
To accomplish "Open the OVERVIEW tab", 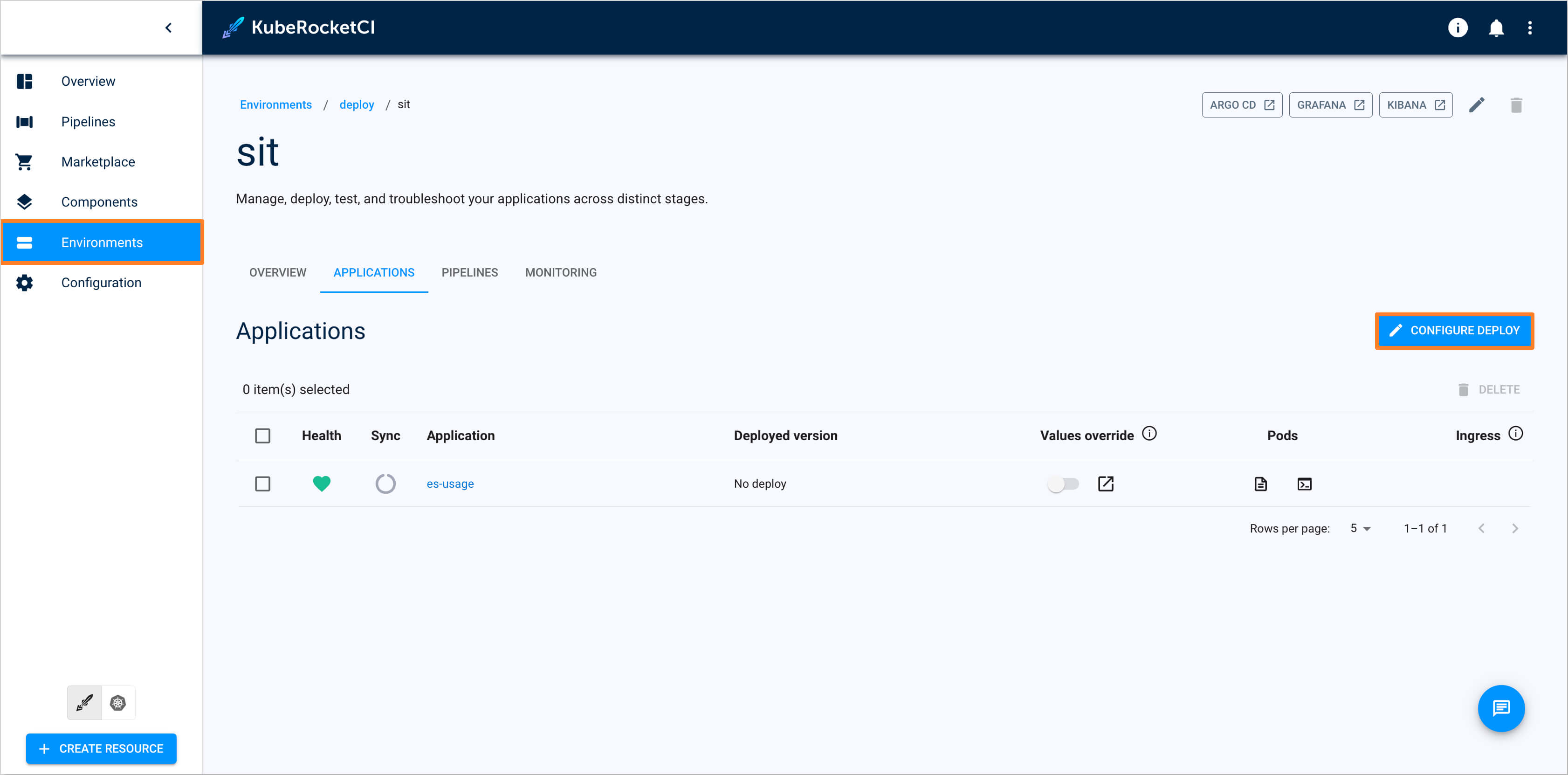I will 277,272.
